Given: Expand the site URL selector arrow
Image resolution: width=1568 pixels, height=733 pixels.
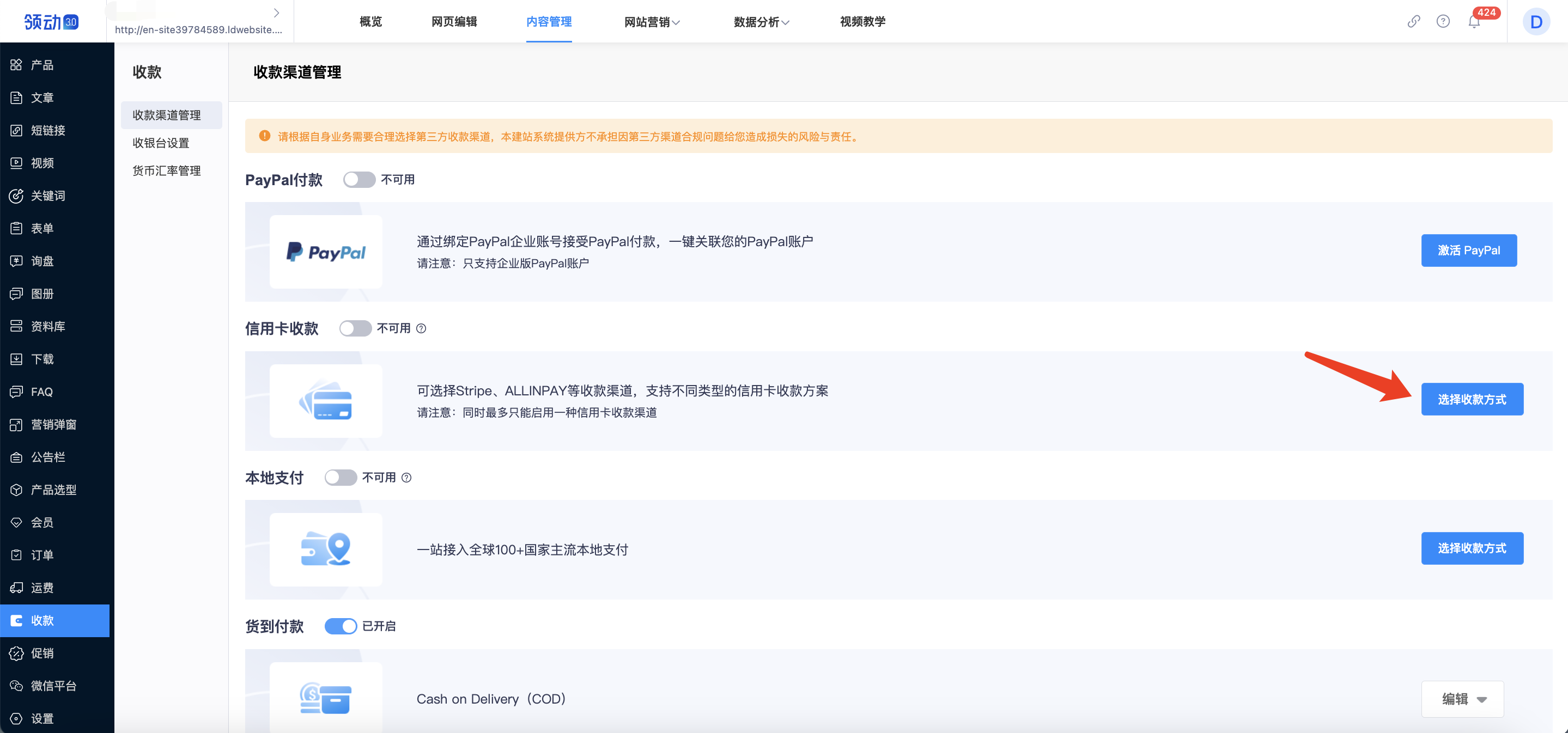Looking at the screenshot, I should [x=276, y=13].
